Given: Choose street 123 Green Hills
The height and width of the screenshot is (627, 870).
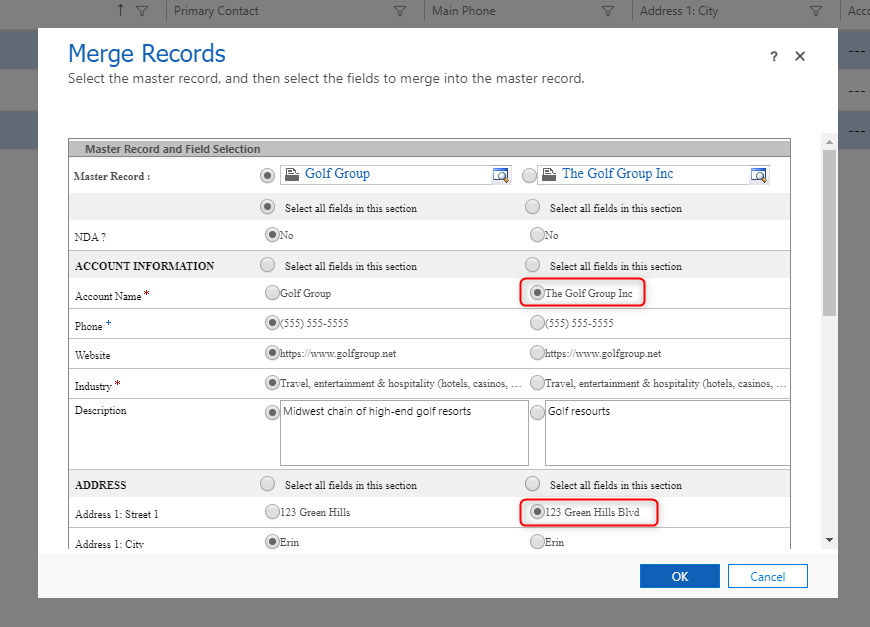Looking at the screenshot, I should 272,512.
